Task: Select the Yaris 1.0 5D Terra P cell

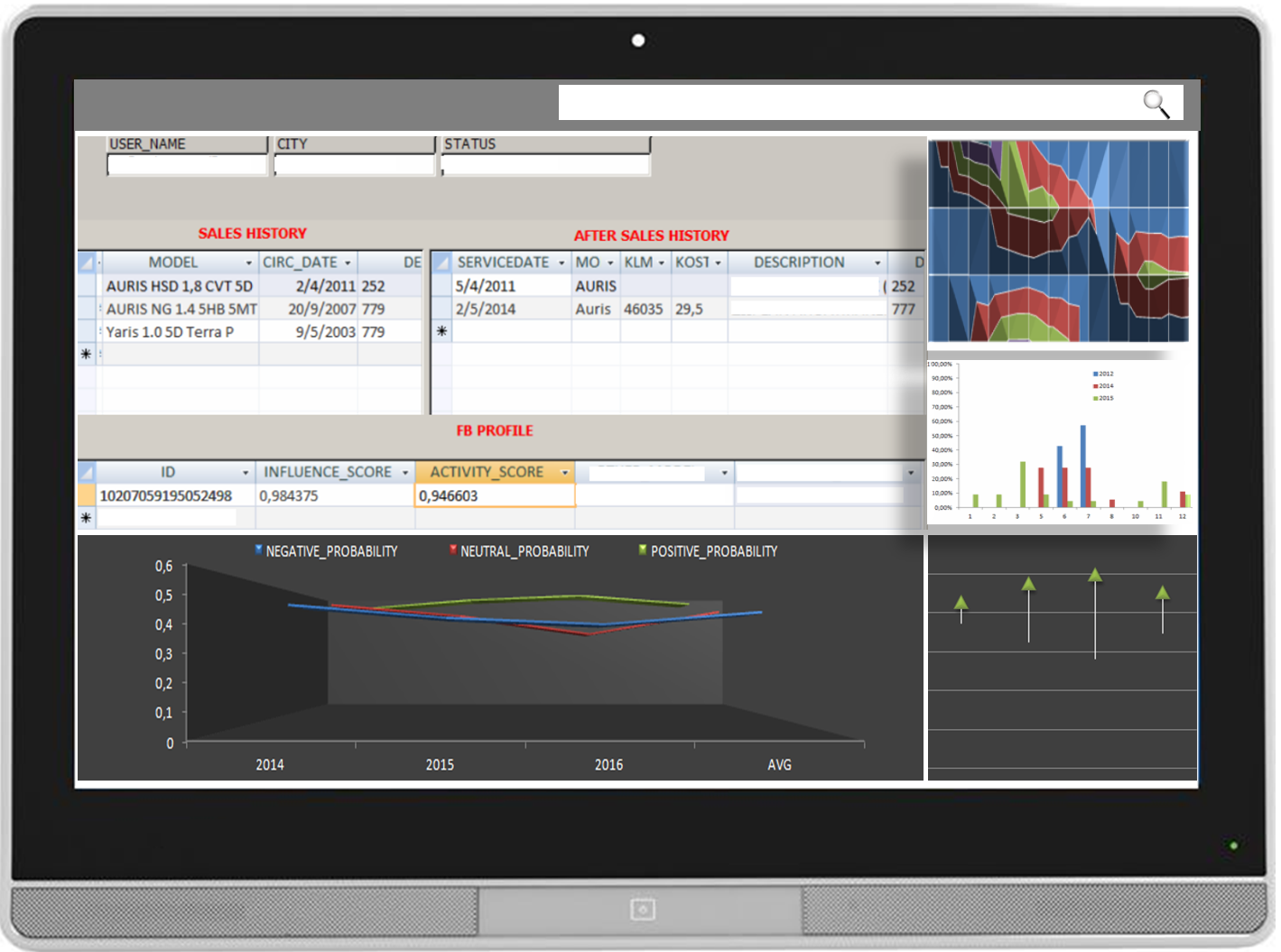Action: (180, 332)
